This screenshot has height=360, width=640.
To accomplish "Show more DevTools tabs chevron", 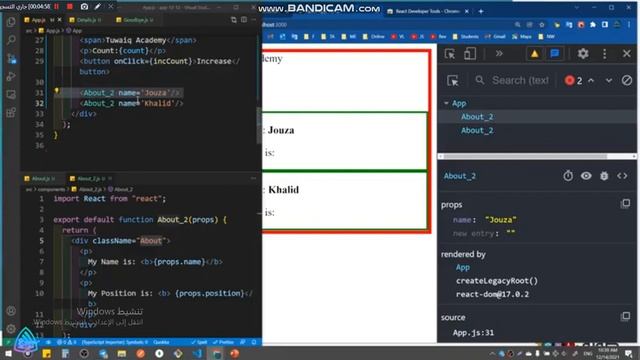I will pos(499,54).
